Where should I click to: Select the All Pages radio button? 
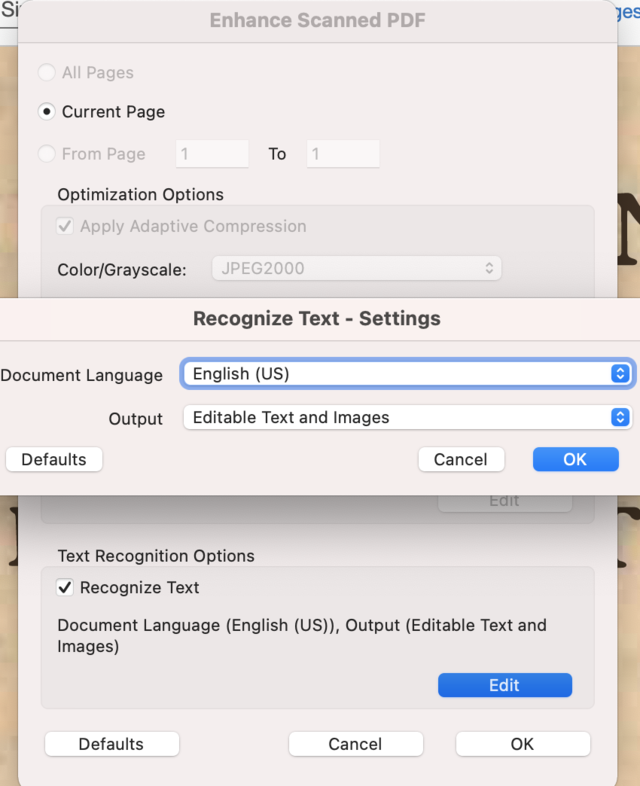(x=47, y=73)
